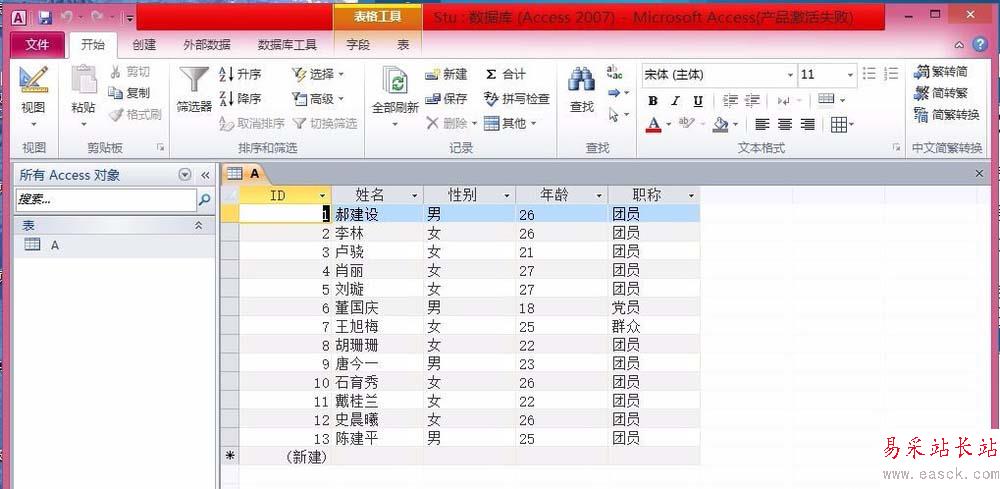Click the 合计 totals sigma icon
This screenshot has width=1000, height=489.
click(490, 75)
